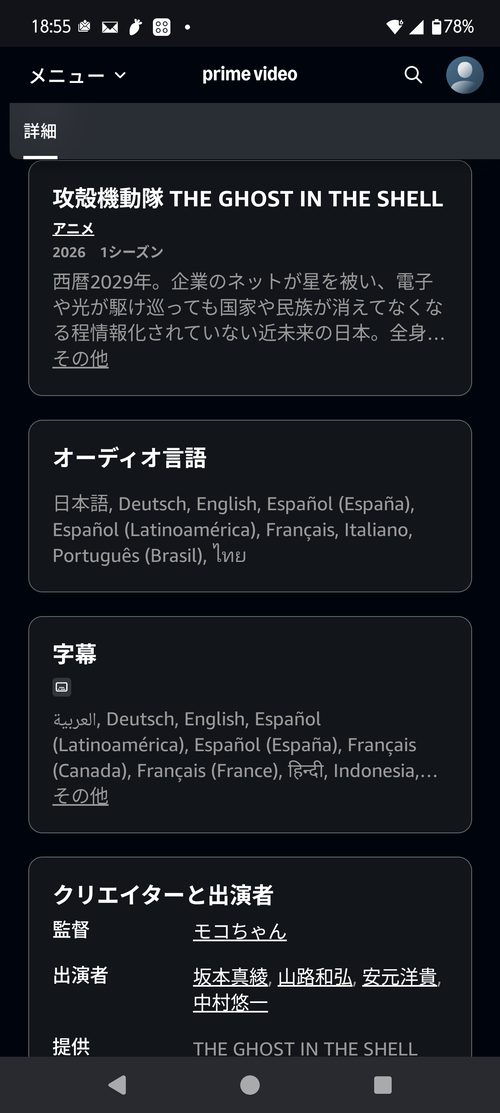
Task: Expand synopsis with その他 link
Action: (x=80, y=358)
